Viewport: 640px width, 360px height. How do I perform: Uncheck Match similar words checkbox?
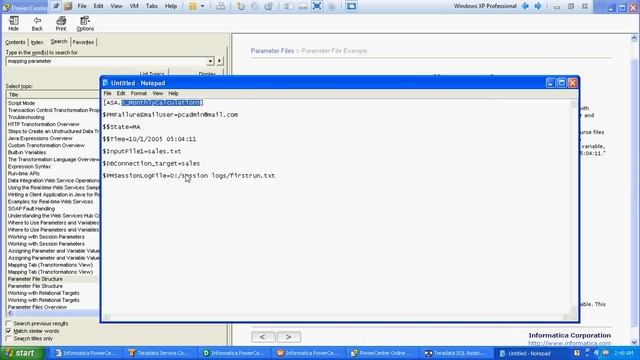click(9, 331)
